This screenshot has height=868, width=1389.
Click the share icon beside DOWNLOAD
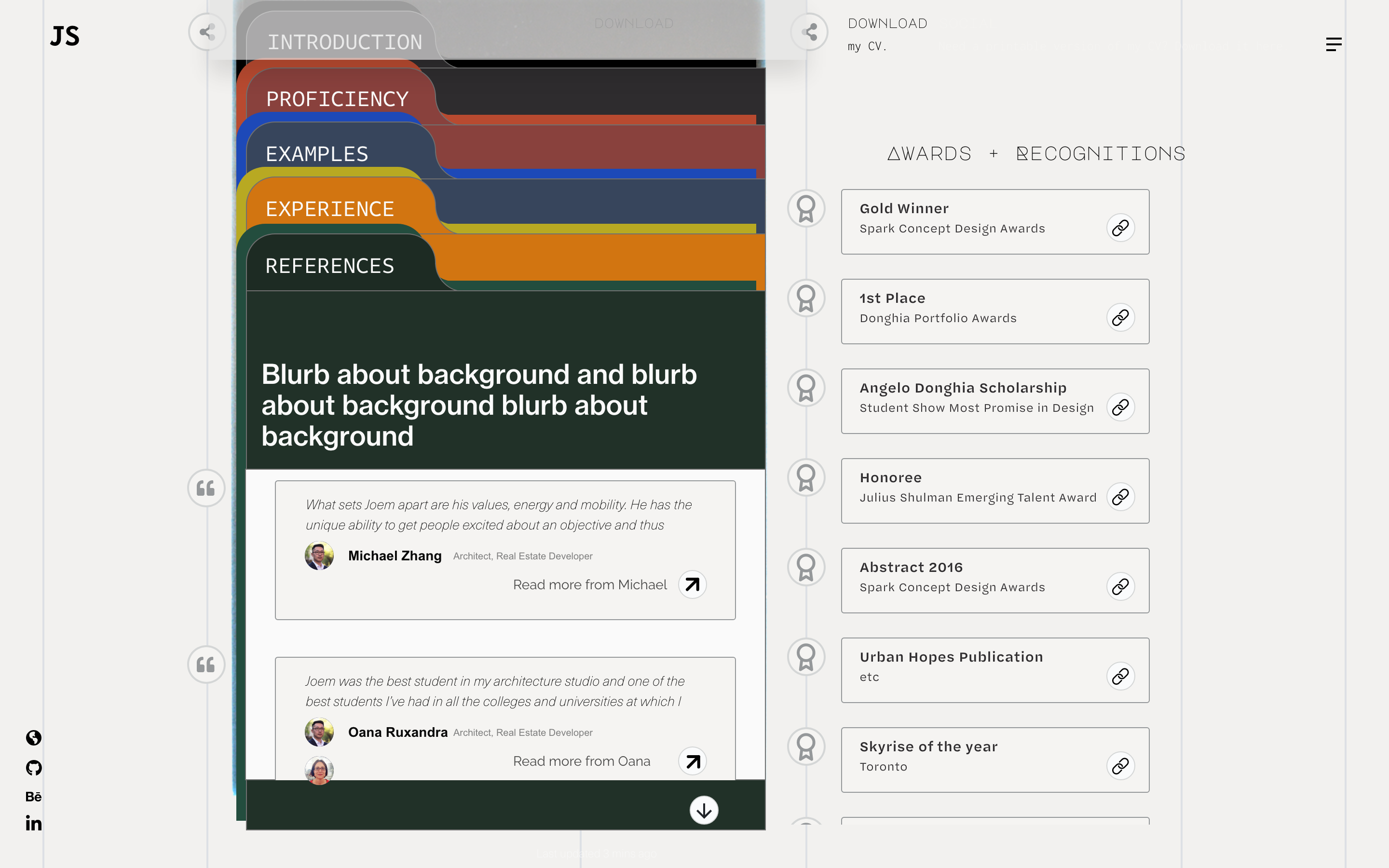click(x=809, y=32)
